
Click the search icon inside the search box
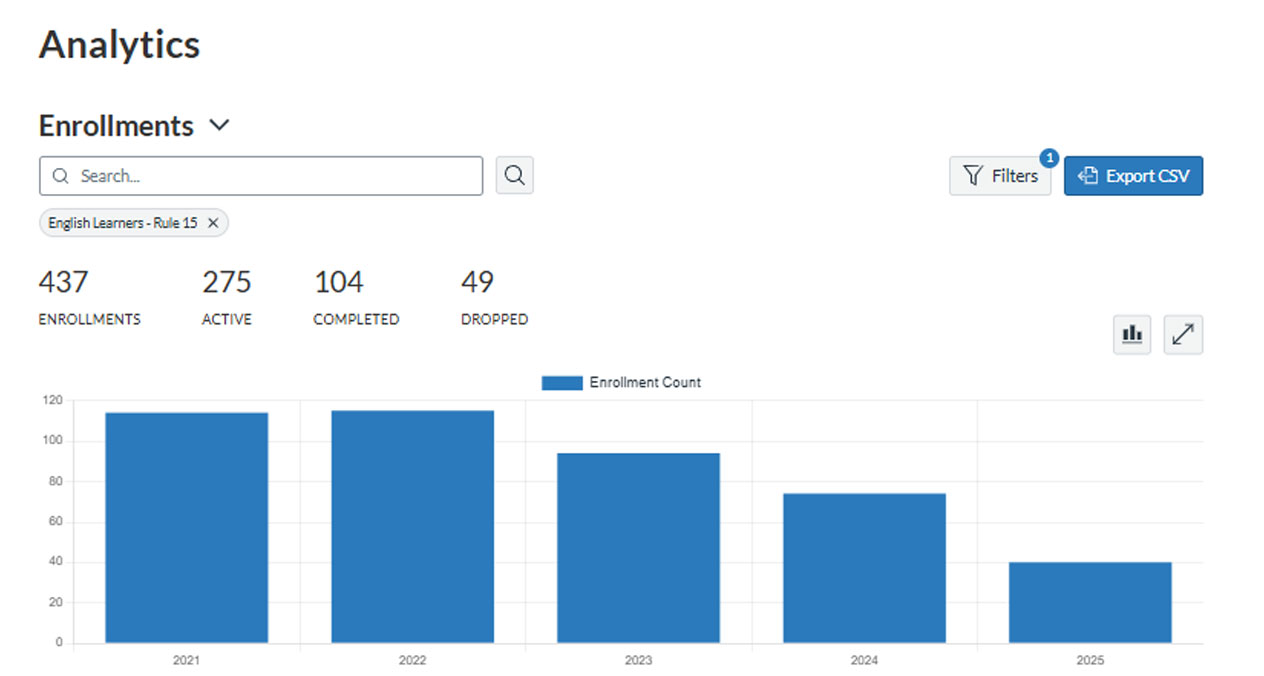(x=60, y=175)
